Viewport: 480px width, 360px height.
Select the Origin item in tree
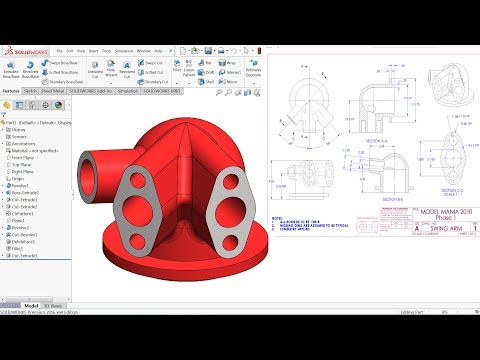point(15,179)
